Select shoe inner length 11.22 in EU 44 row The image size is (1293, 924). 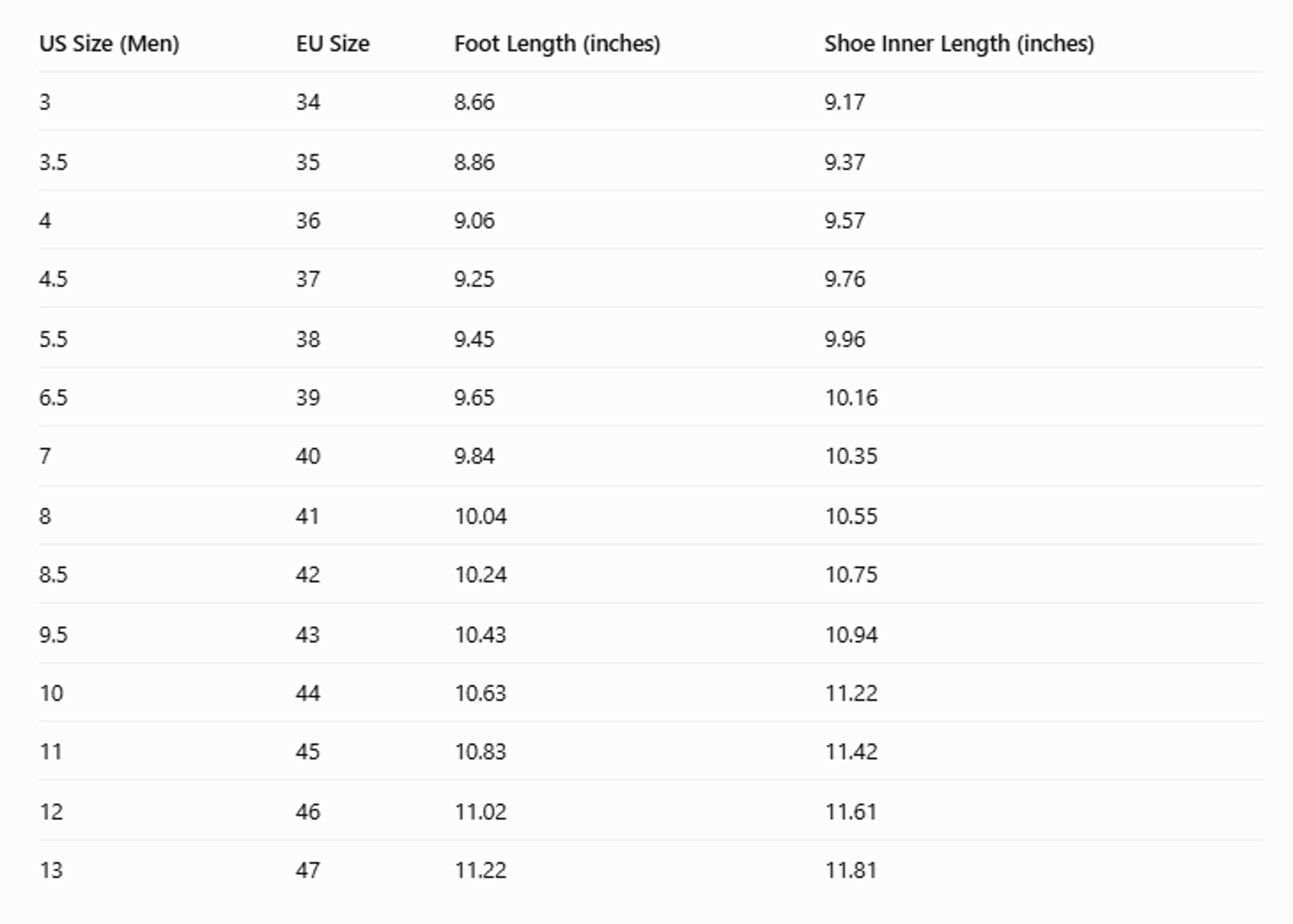coord(851,693)
